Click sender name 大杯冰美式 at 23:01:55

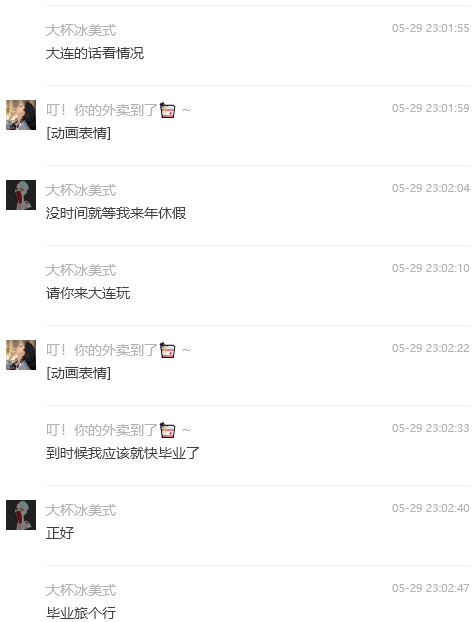pos(81,30)
